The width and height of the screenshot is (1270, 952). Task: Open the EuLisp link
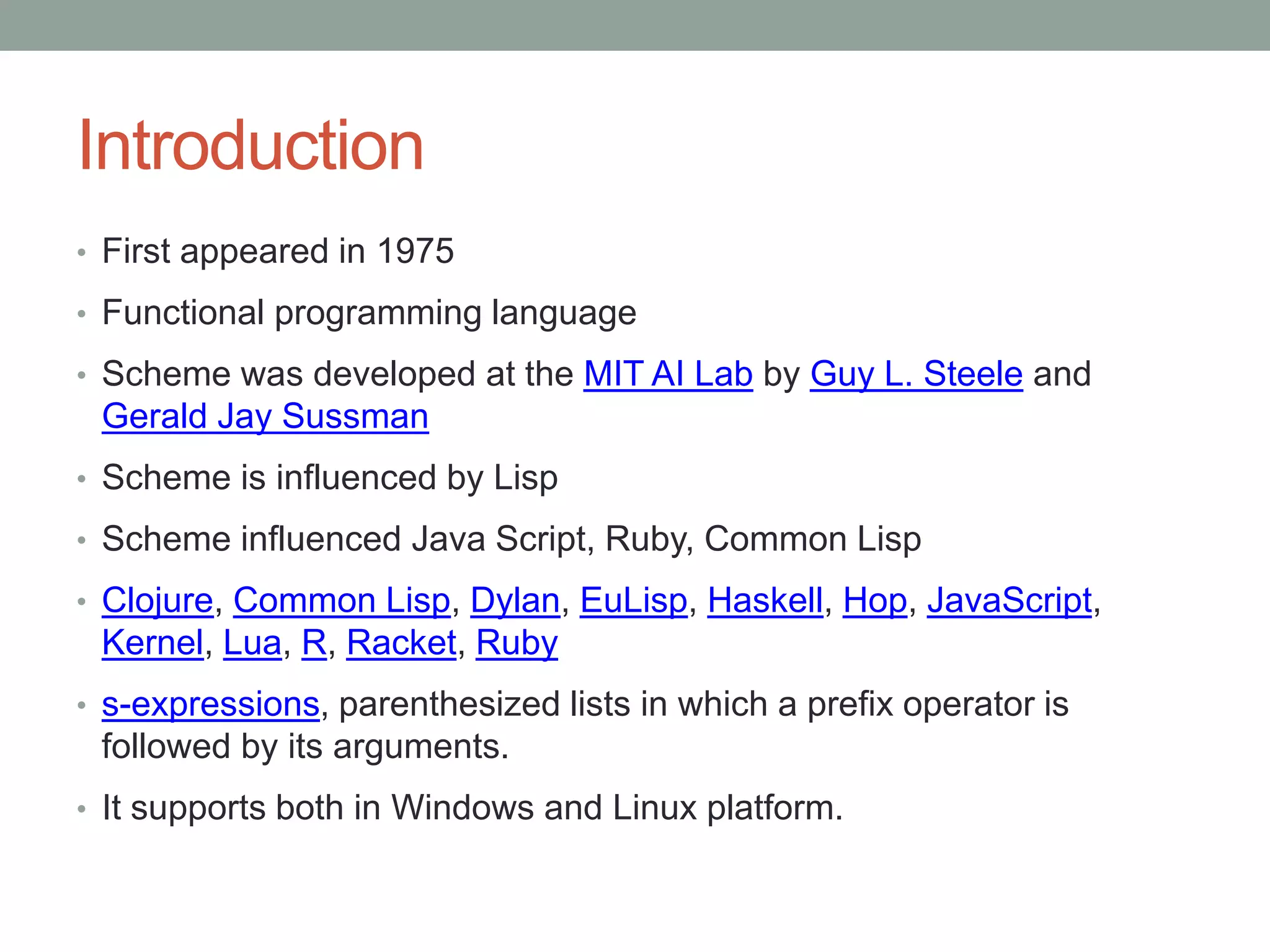coord(634,601)
